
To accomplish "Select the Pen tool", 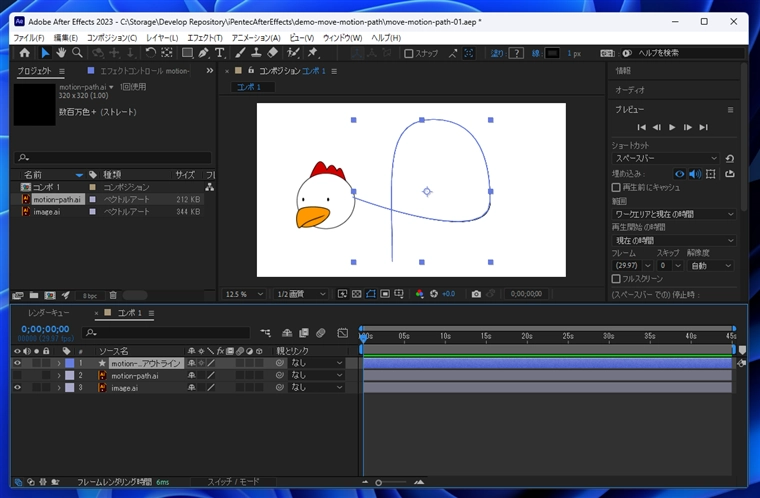I will coord(204,53).
